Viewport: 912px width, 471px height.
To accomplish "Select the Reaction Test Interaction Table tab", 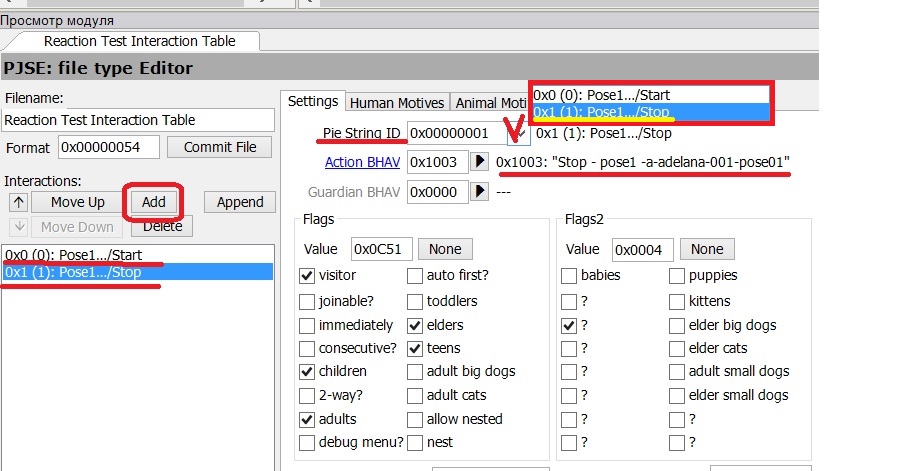I will point(139,41).
